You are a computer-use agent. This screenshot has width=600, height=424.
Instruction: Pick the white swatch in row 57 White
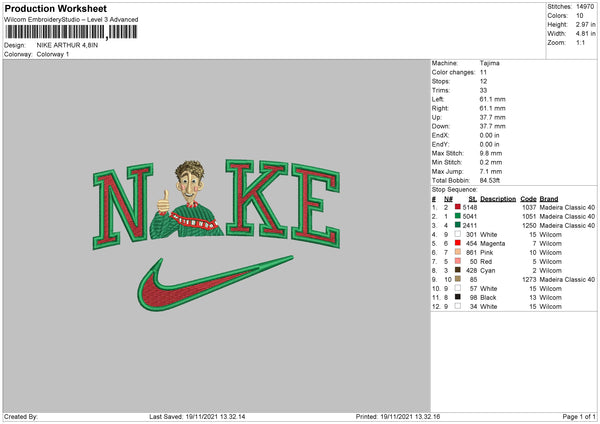[458, 288]
